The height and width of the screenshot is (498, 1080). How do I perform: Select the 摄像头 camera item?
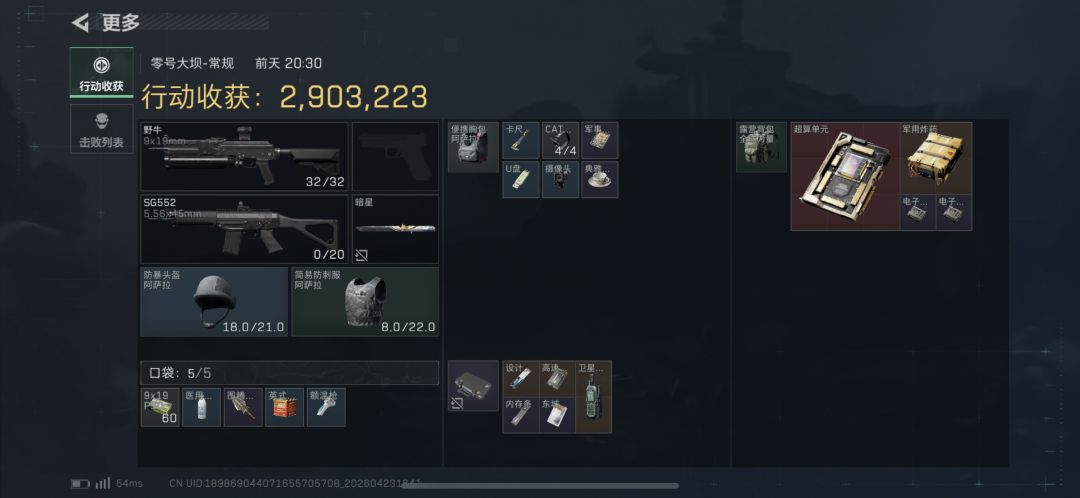coord(560,180)
